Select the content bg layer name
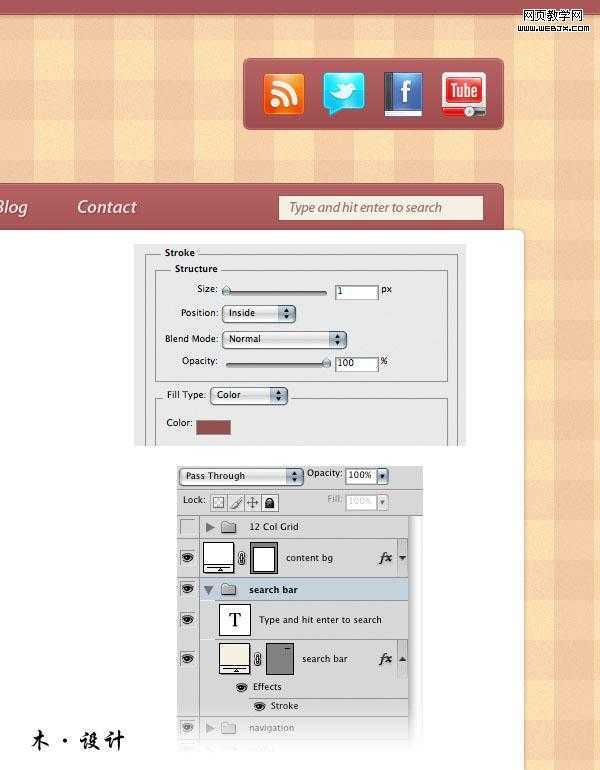 309,558
